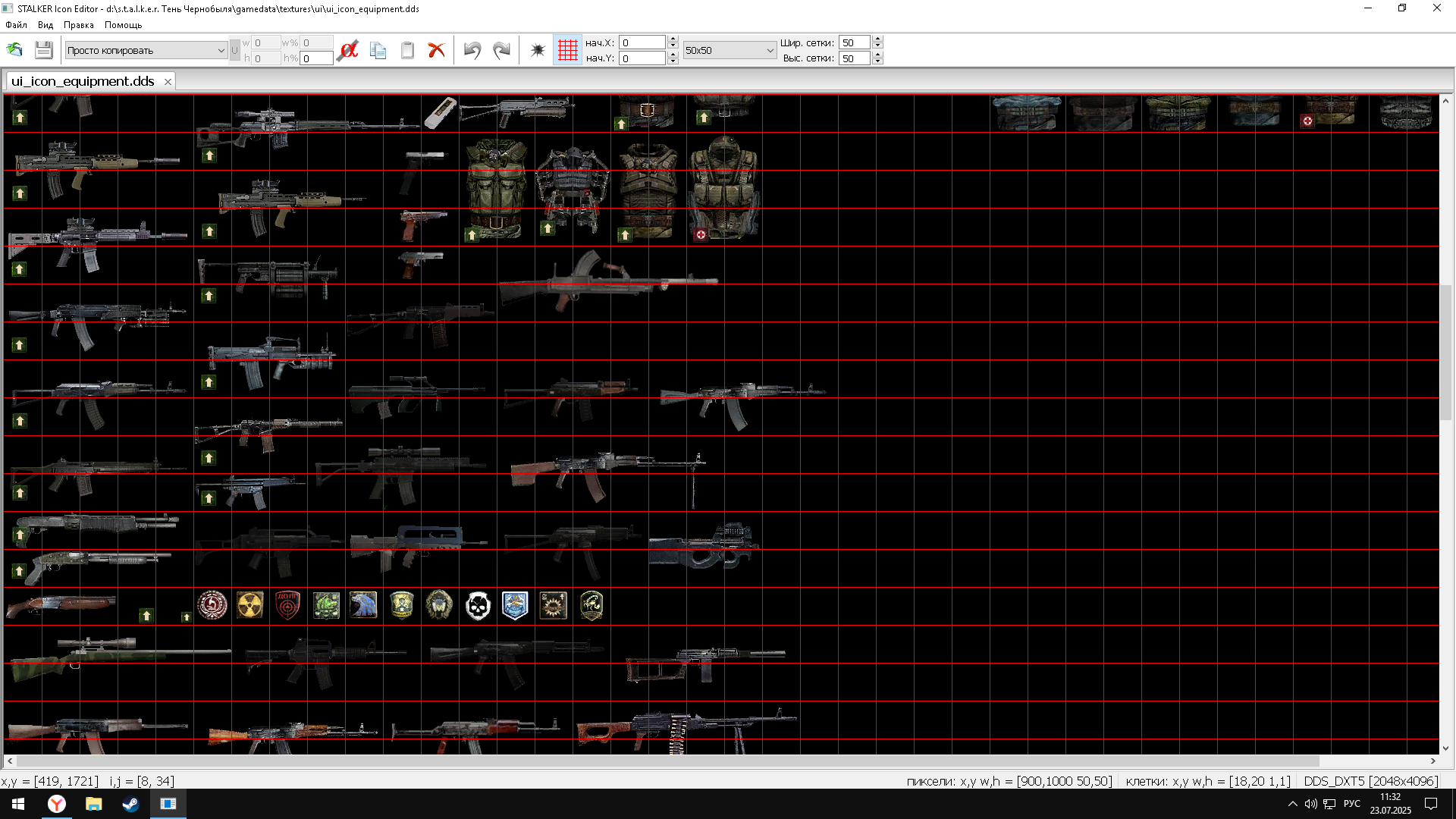Select the reddish-brown pistol icon
1456x819 pixels.
click(422, 224)
